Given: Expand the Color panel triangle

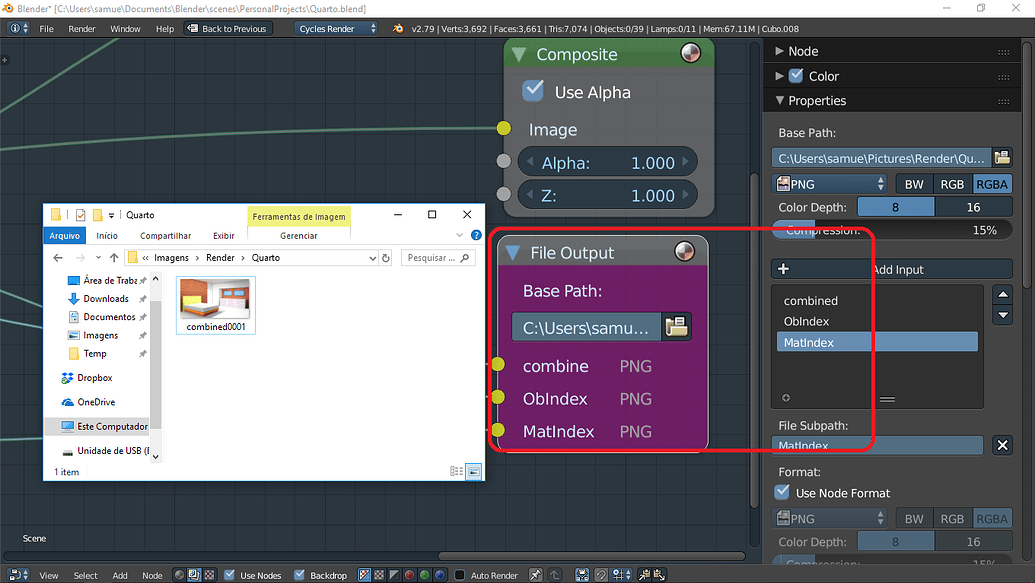Looking at the screenshot, I should pyautogui.click(x=780, y=76).
